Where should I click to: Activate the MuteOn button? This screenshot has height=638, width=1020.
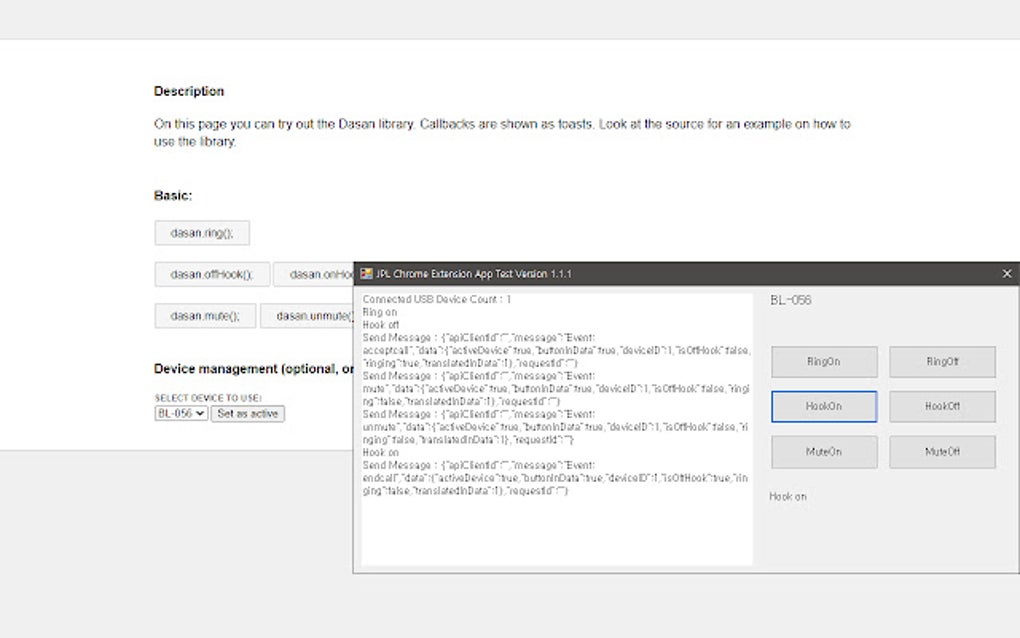pos(824,452)
